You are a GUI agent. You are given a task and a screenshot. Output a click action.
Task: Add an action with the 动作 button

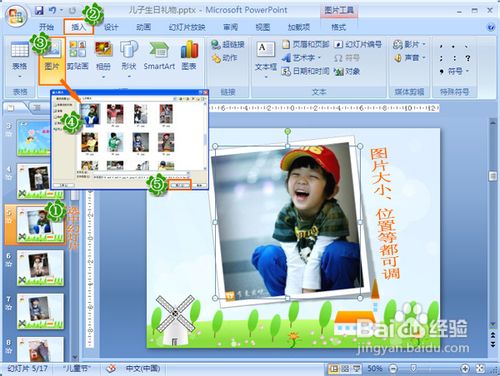tap(225, 58)
